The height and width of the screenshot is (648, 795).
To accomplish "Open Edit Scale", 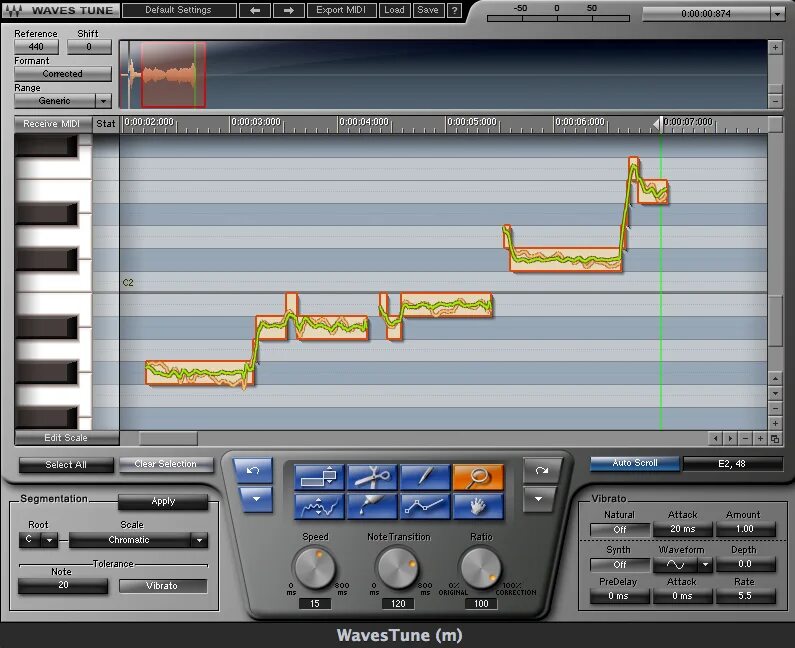I will click(x=66, y=438).
